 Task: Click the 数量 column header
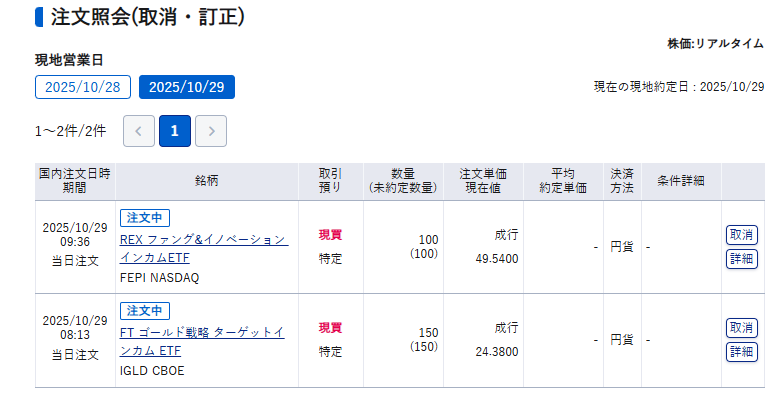(x=403, y=180)
